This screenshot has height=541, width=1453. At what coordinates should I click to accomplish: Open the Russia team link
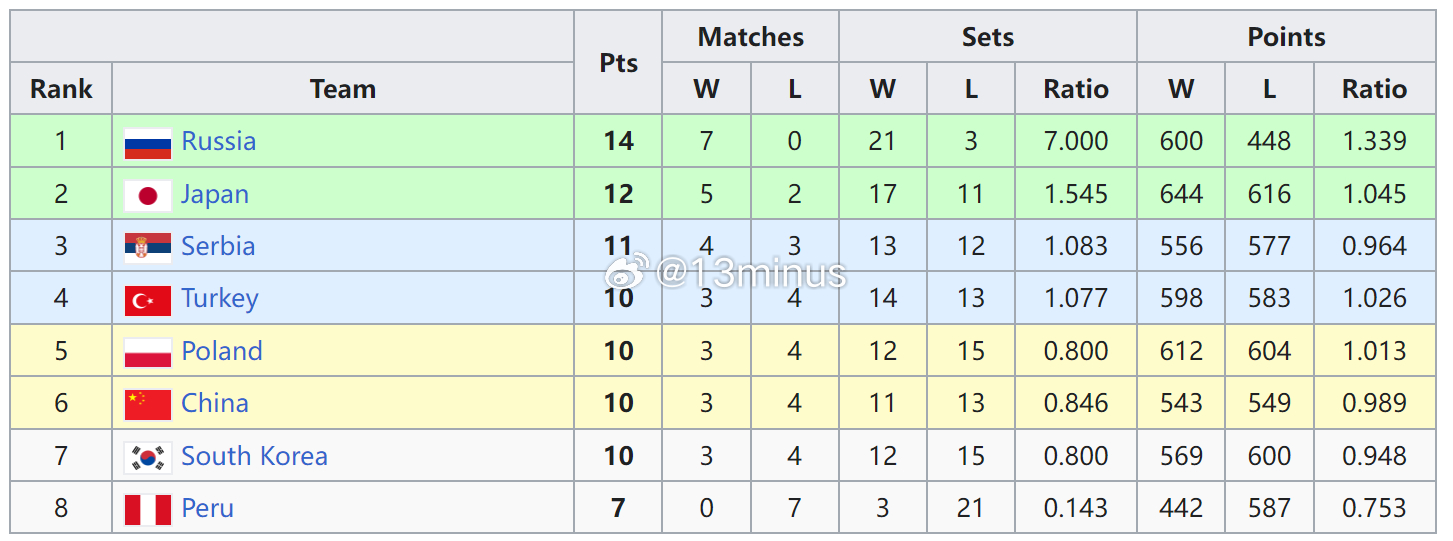pyautogui.click(x=218, y=142)
